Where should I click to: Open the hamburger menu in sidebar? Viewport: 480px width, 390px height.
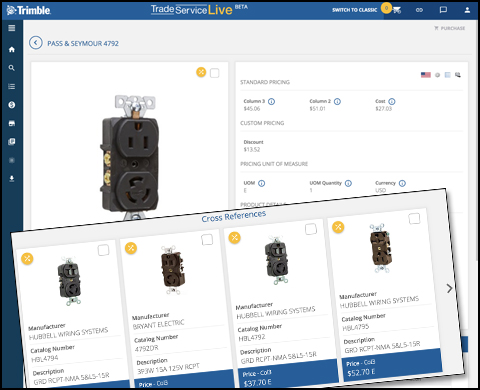pyautogui.click(x=12, y=28)
